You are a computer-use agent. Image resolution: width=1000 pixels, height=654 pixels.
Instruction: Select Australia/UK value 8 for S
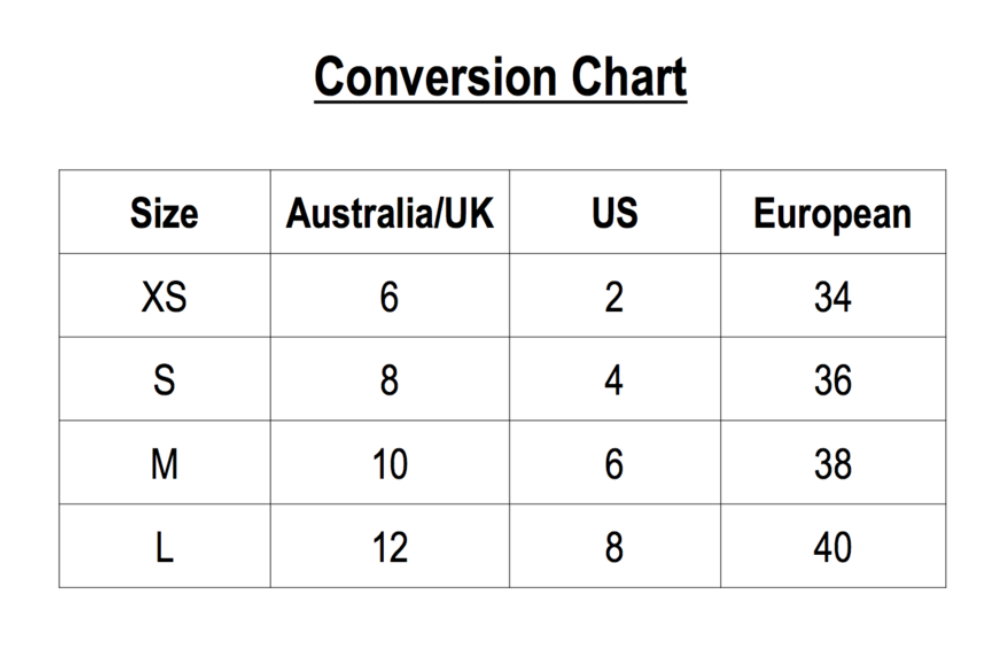pos(390,380)
